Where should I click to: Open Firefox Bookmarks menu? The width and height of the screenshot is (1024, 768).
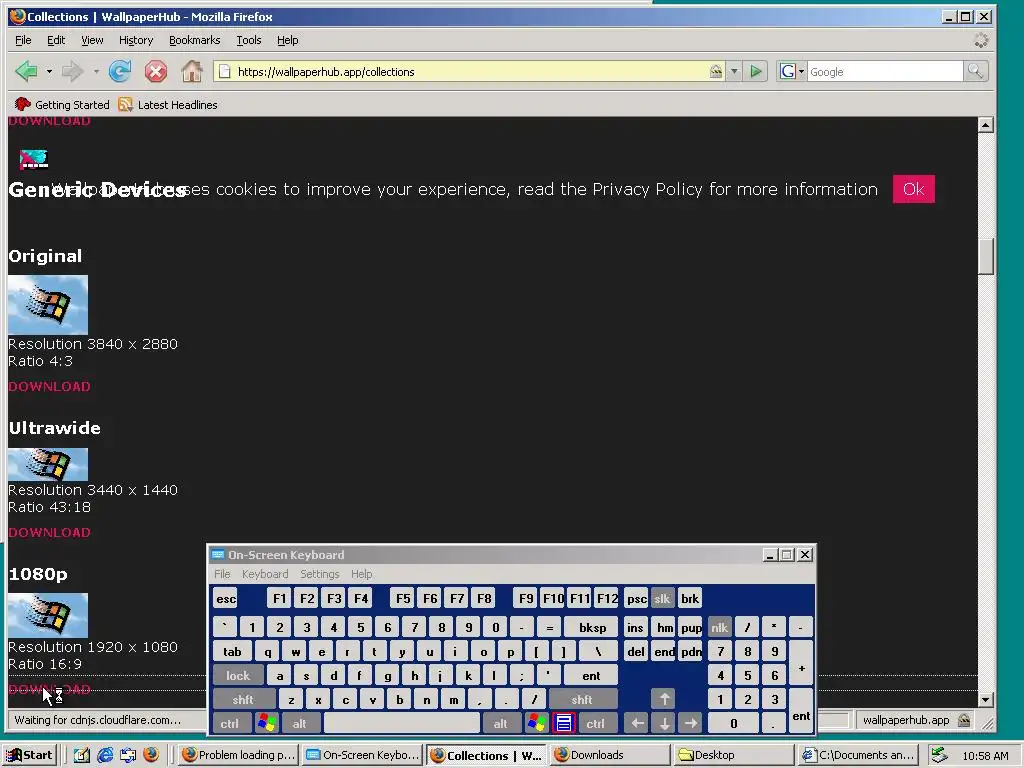(x=195, y=40)
